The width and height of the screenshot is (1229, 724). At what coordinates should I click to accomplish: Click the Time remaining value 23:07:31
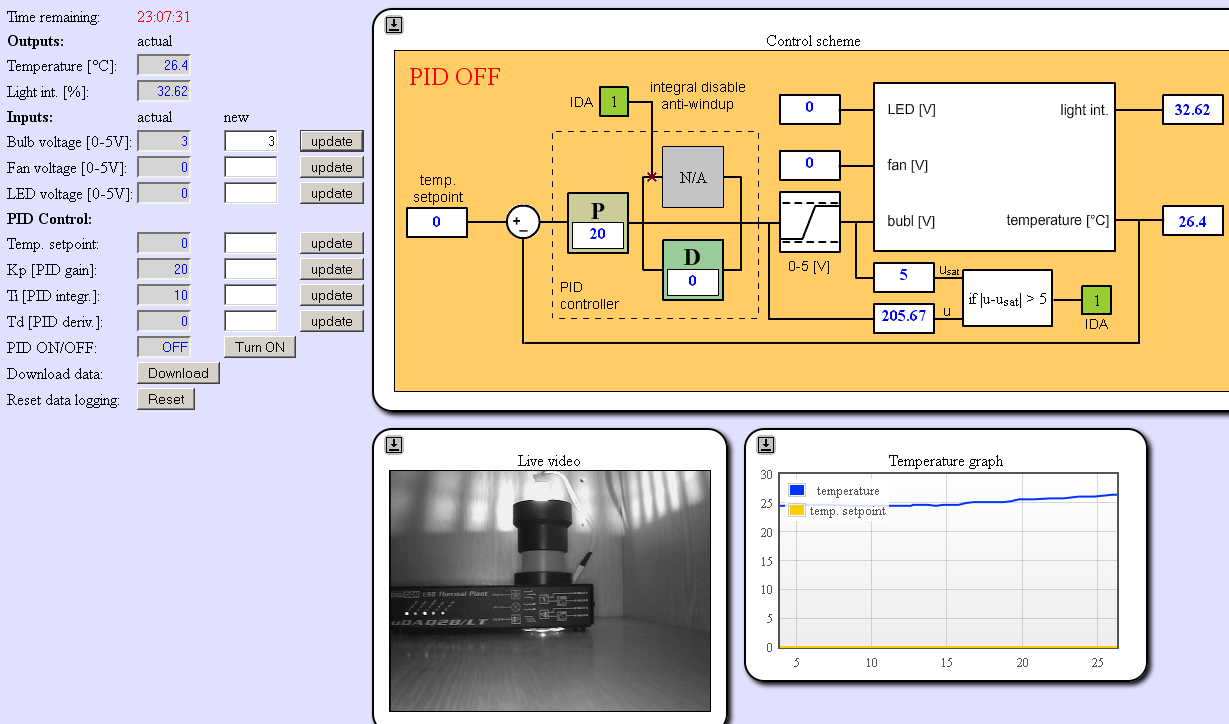[164, 17]
